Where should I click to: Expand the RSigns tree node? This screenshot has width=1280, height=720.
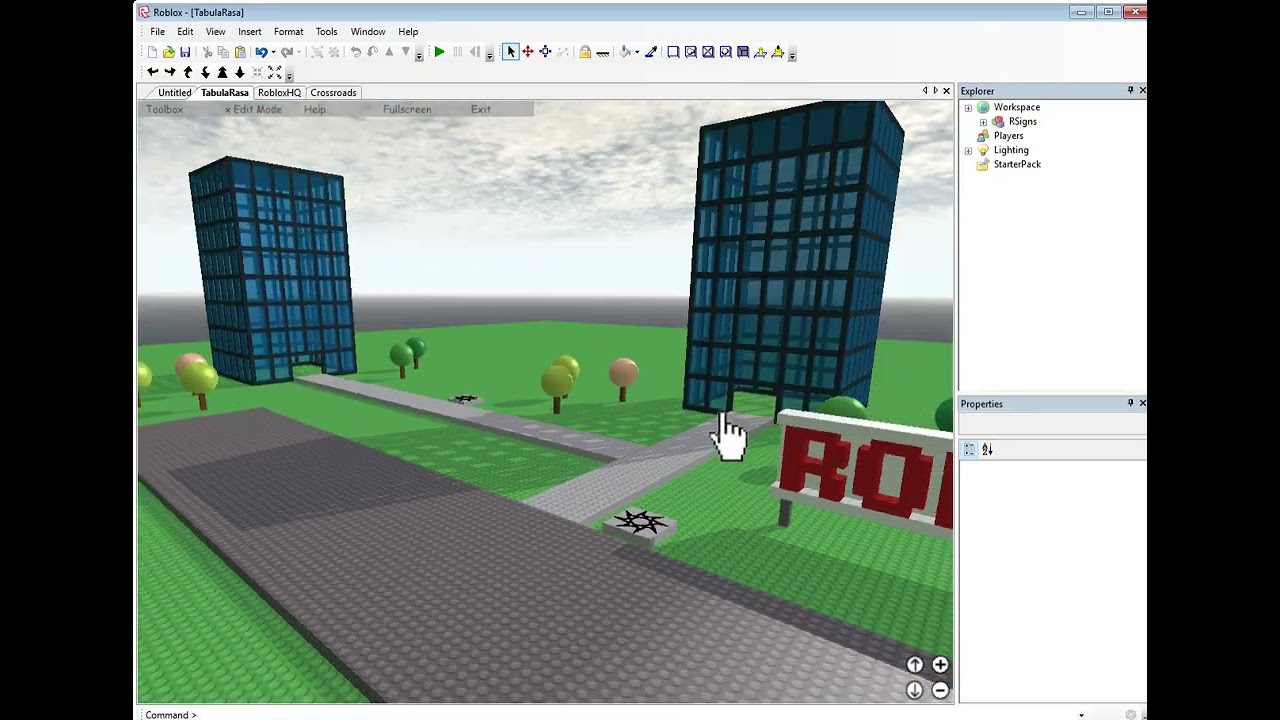coord(983,122)
